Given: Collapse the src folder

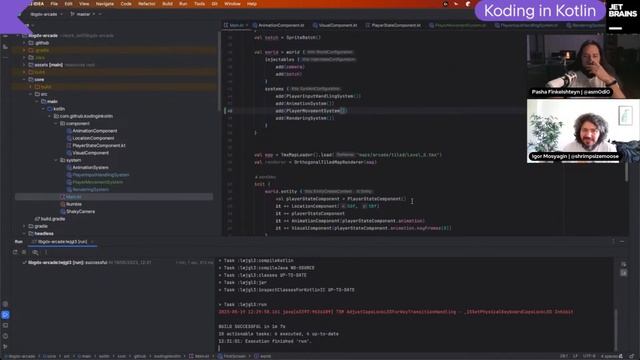Looking at the screenshot, I should tap(31, 94).
